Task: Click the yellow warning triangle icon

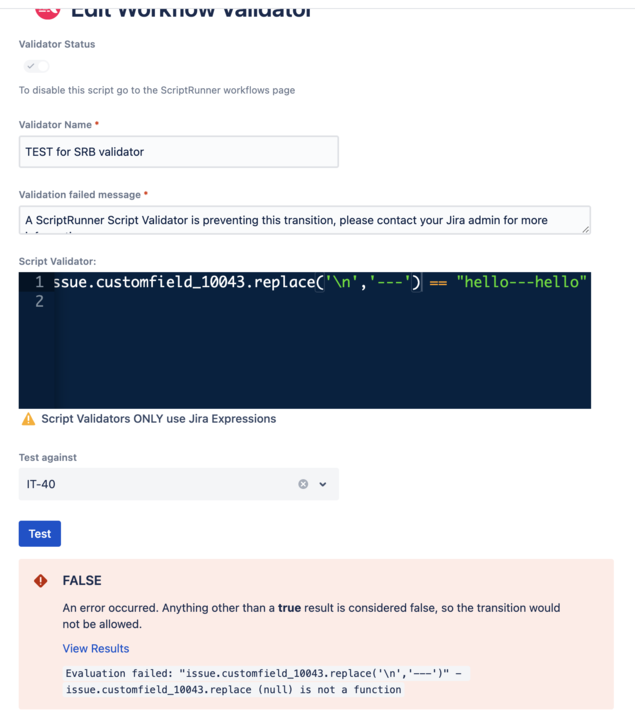Action: click(28, 419)
